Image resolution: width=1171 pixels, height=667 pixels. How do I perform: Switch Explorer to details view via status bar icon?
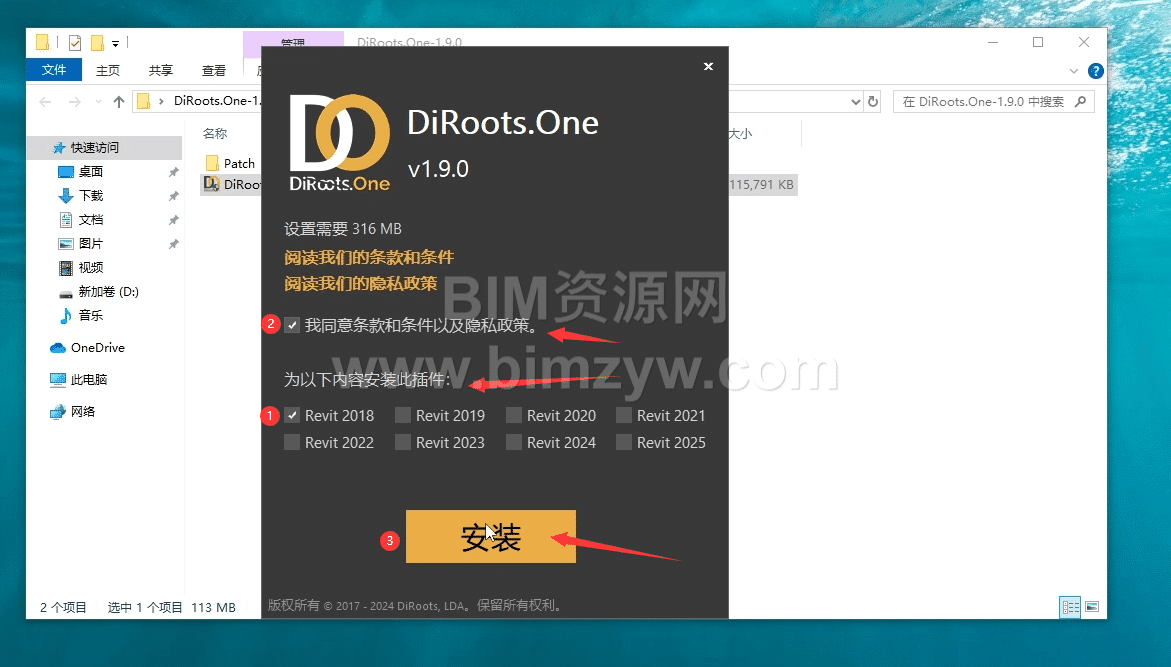pos(1070,606)
